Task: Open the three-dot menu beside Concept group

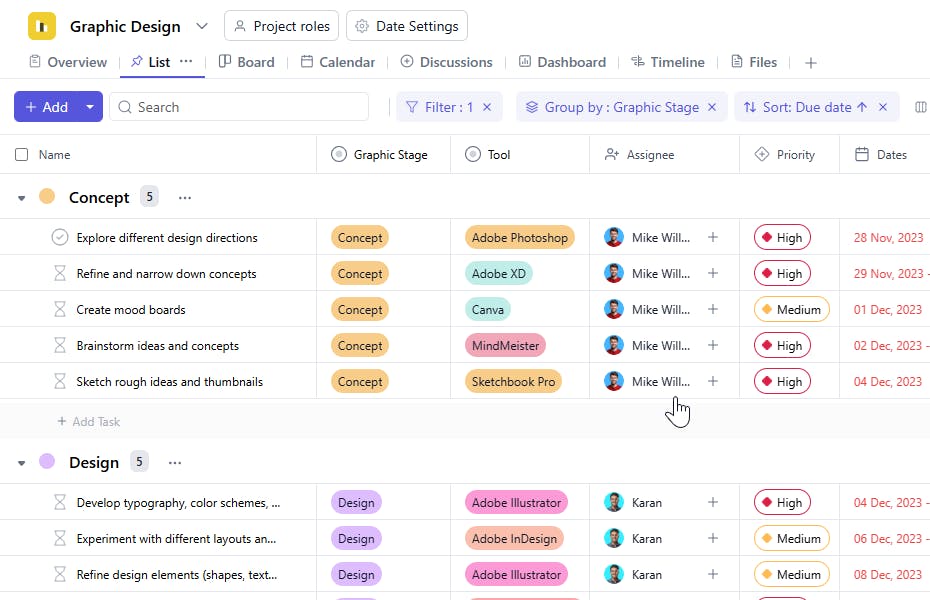Action: (x=184, y=198)
